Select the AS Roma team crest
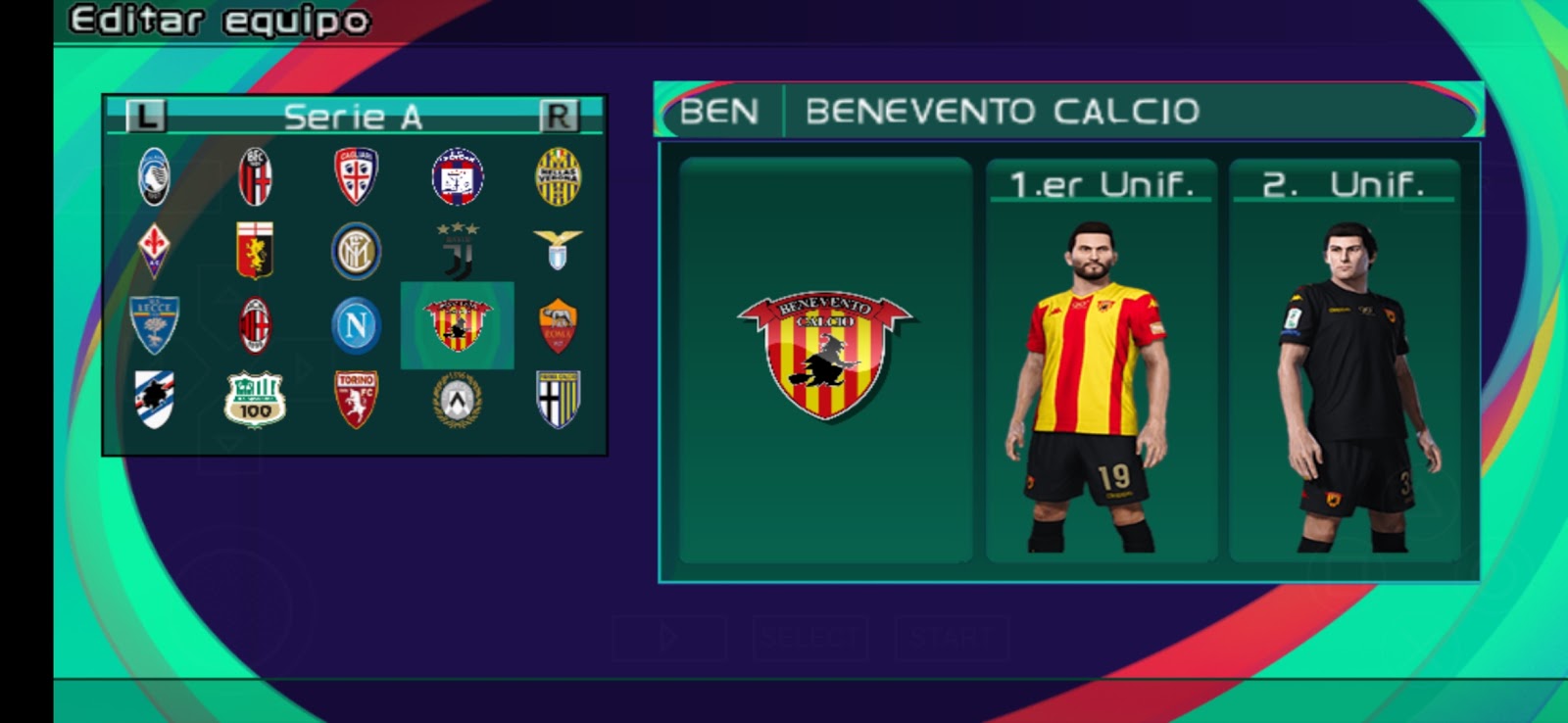The height and width of the screenshot is (723, 1568). [559, 326]
